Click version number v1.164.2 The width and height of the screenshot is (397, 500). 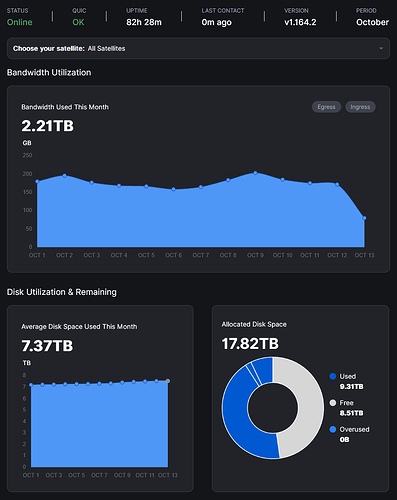(300, 22)
